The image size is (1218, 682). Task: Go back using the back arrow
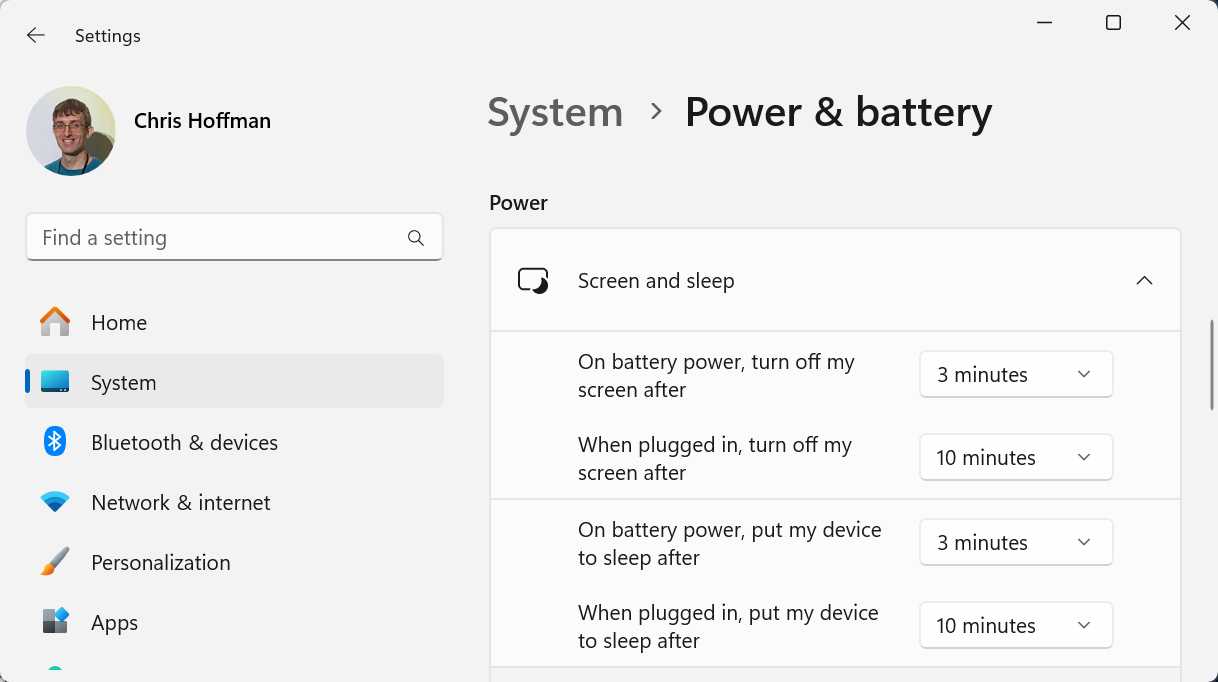(35, 35)
